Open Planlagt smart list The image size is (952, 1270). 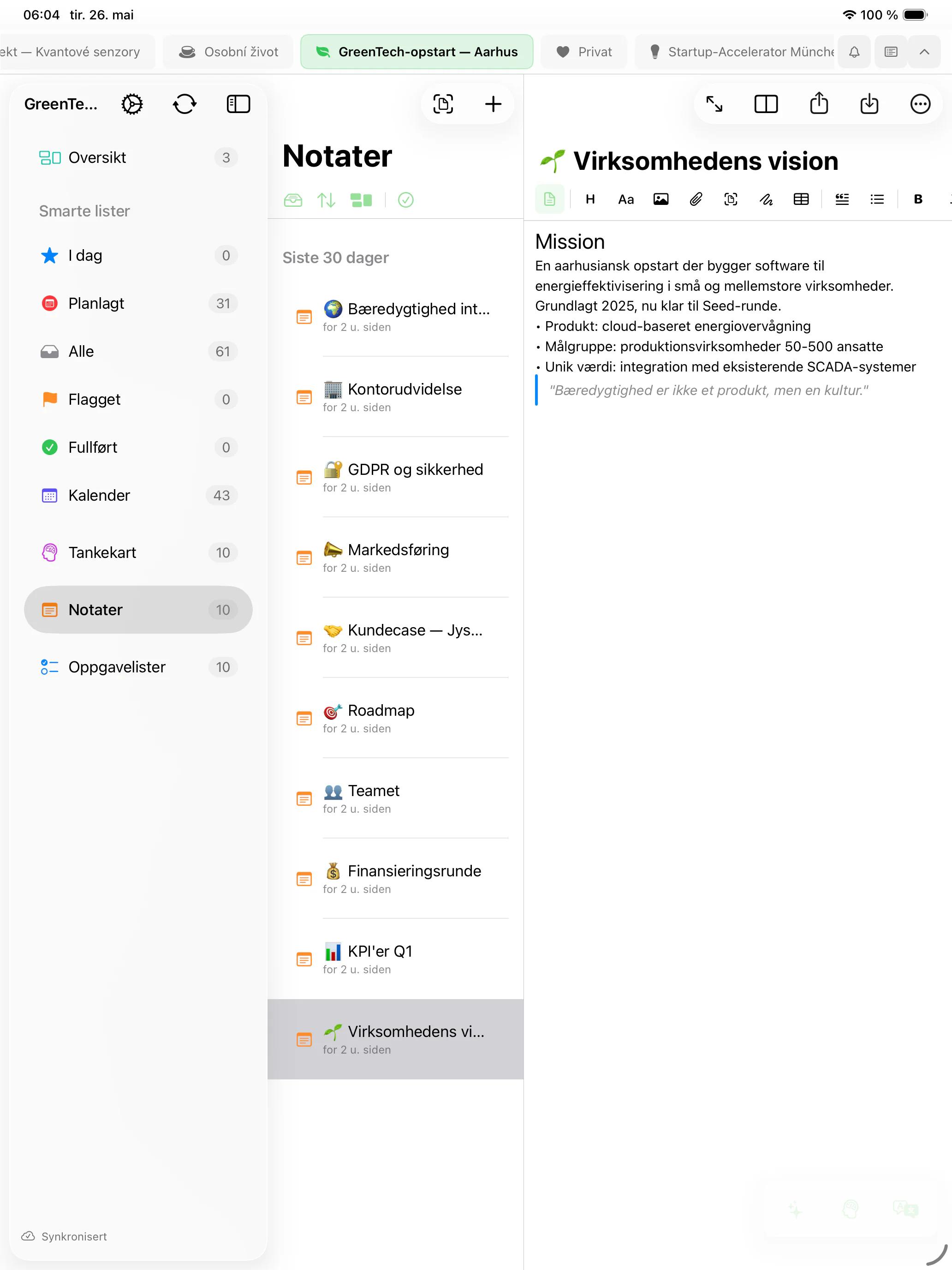point(138,303)
